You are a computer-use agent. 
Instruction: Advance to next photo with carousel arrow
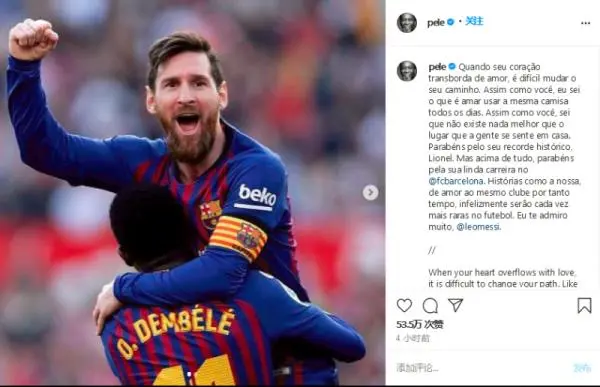click(370, 193)
